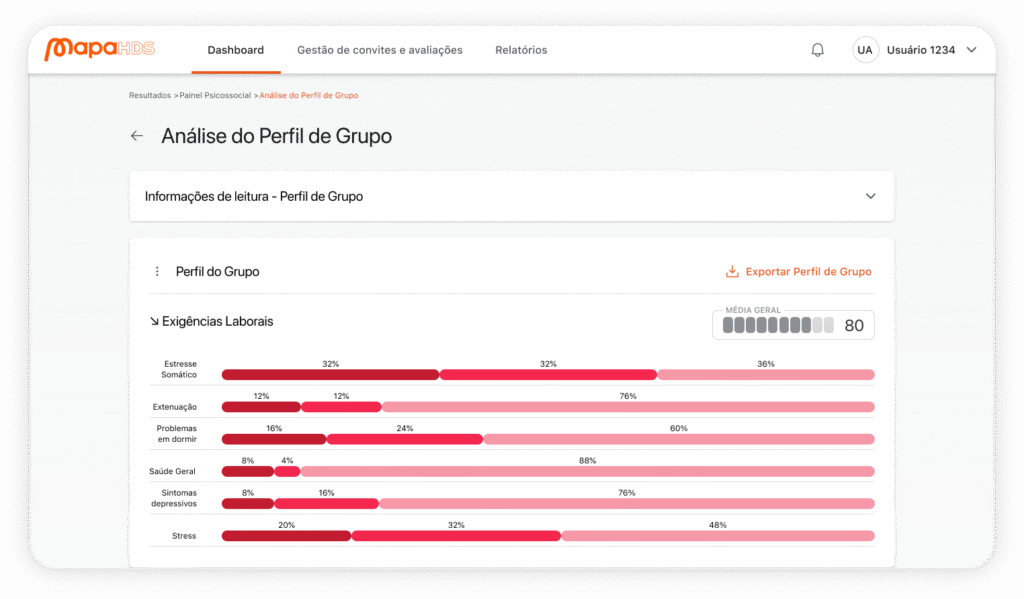
Task: Open the notifications bell
Action: point(817,50)
